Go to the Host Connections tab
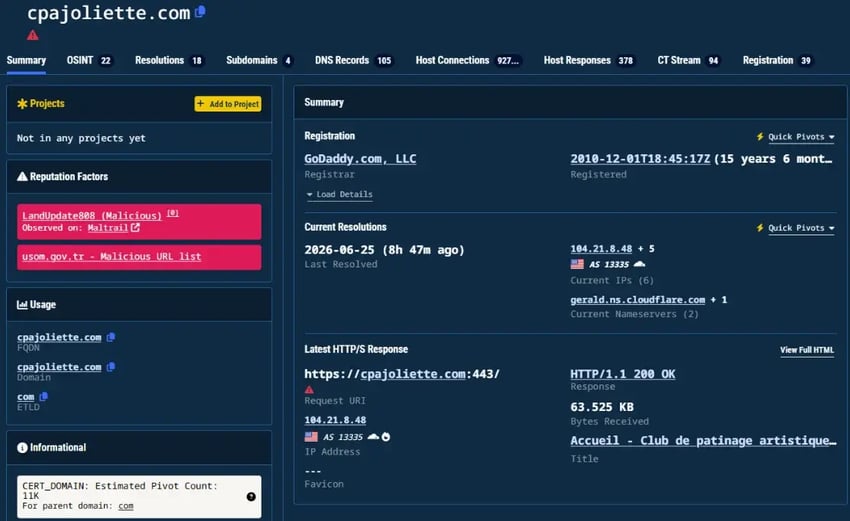850x521 pixels. [467, 60]
